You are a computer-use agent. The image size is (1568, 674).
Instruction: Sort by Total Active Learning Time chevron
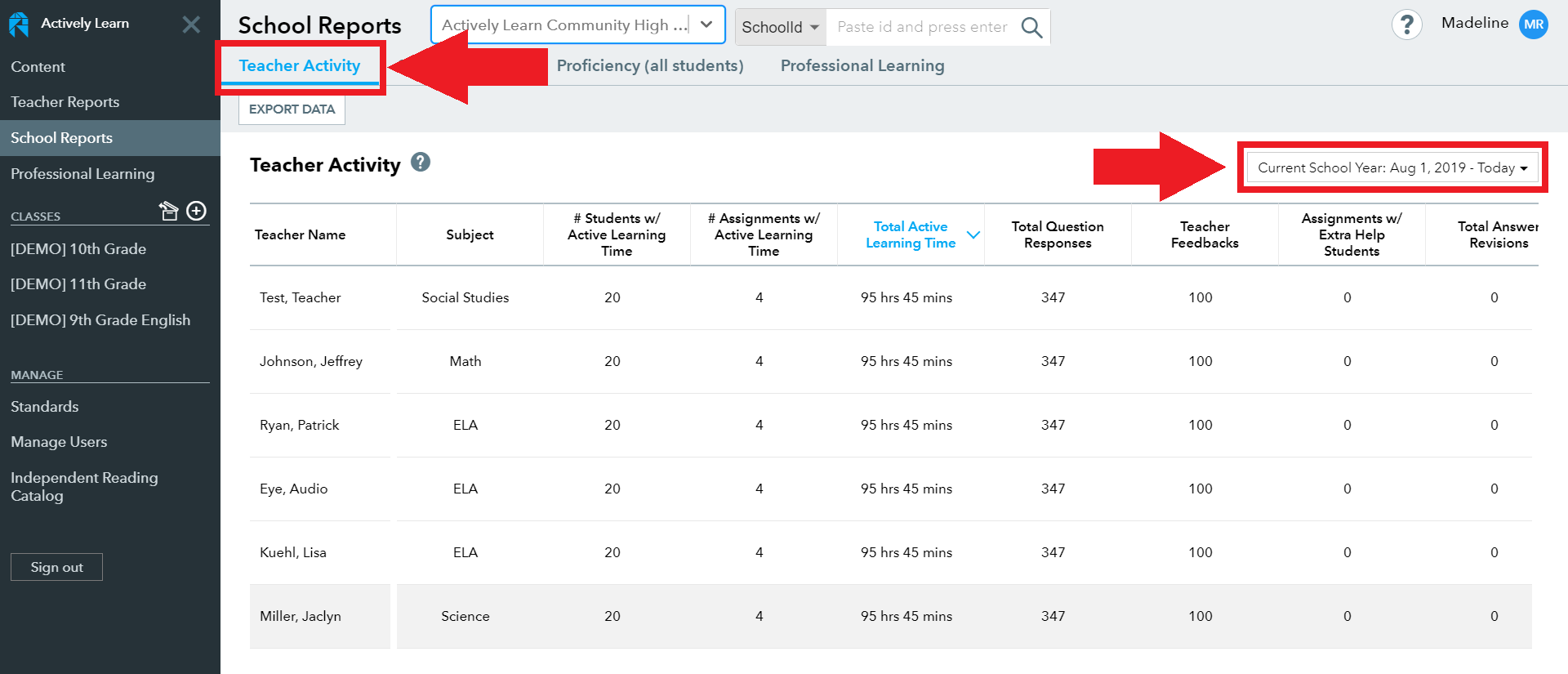pos(973,234)
